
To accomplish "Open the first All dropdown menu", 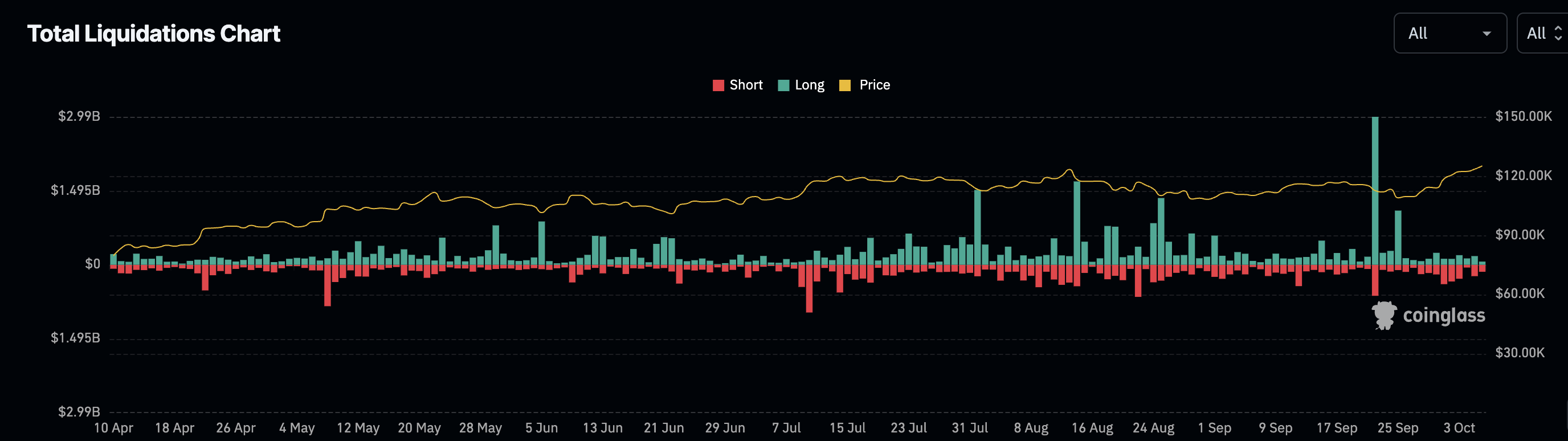I will [x=1449, y=34].
